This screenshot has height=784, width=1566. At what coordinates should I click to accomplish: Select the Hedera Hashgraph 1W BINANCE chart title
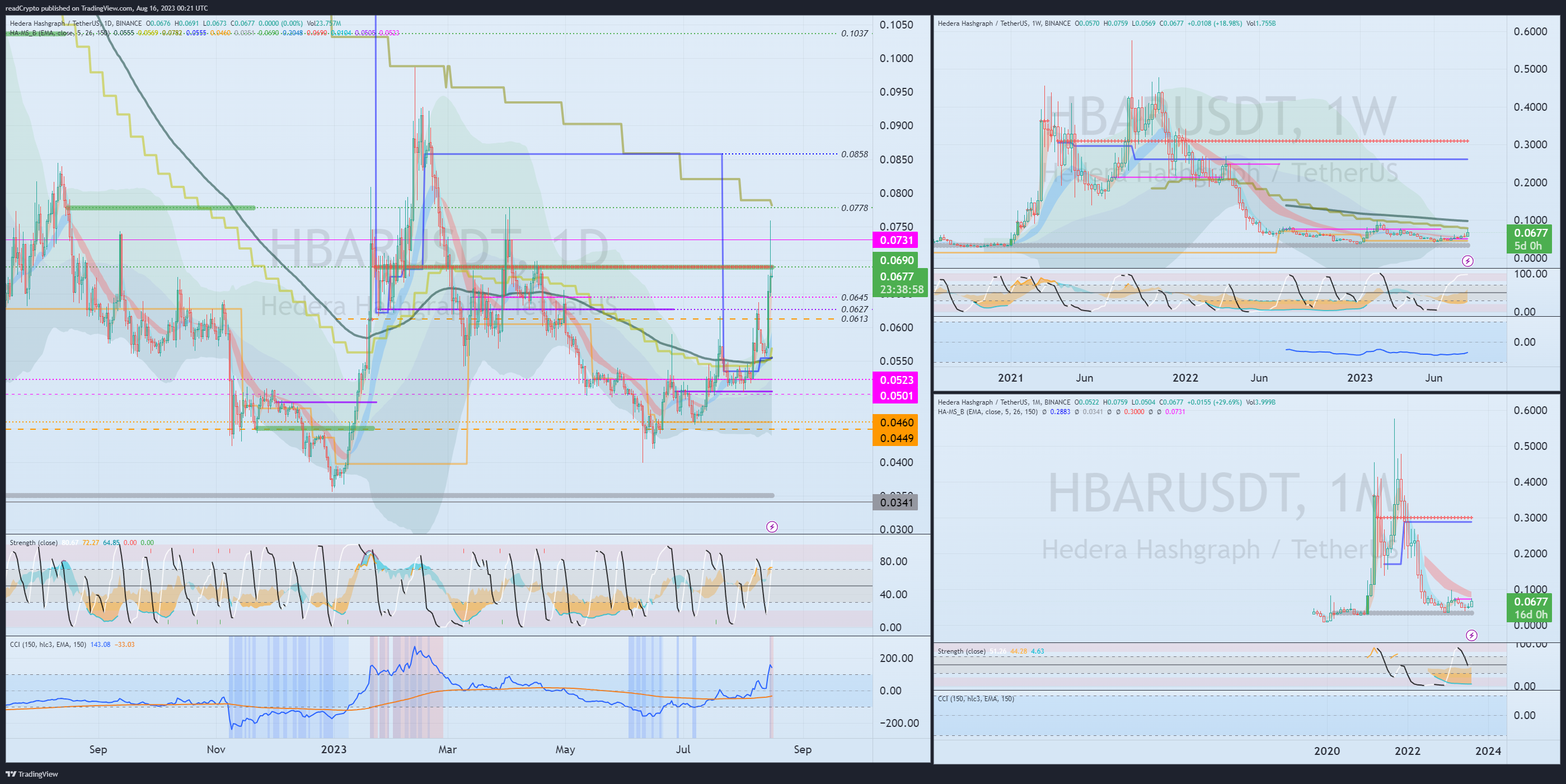click(x=1004, y=23)
